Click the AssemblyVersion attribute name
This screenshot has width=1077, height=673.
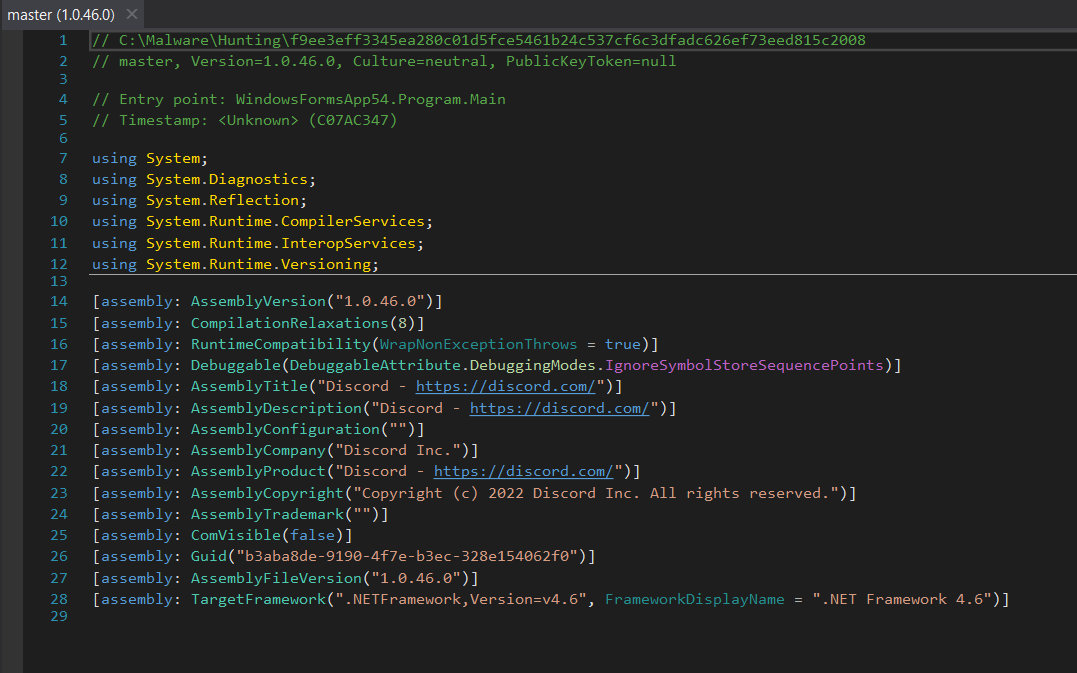click(258, 301)
